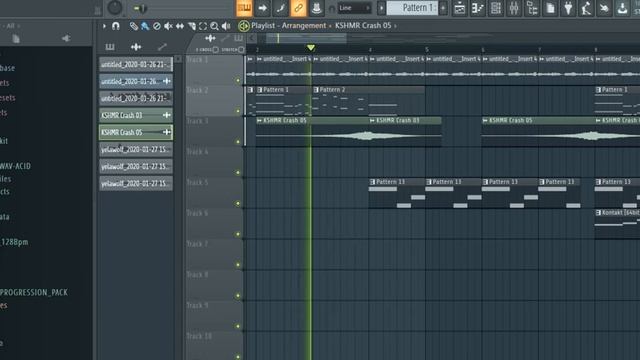Toggle the playlist magnet snap icon
The height and width of the screenshot is (360, 640).
click(116, 26)
